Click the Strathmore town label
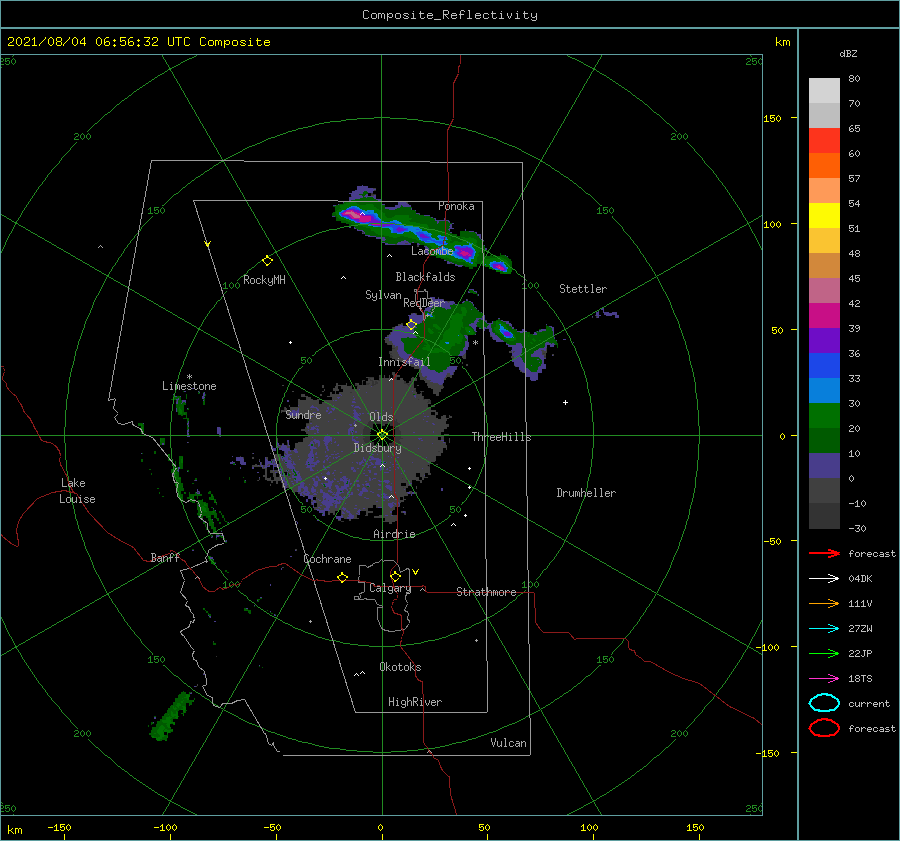The image size is (900, 841). (486, 592)
